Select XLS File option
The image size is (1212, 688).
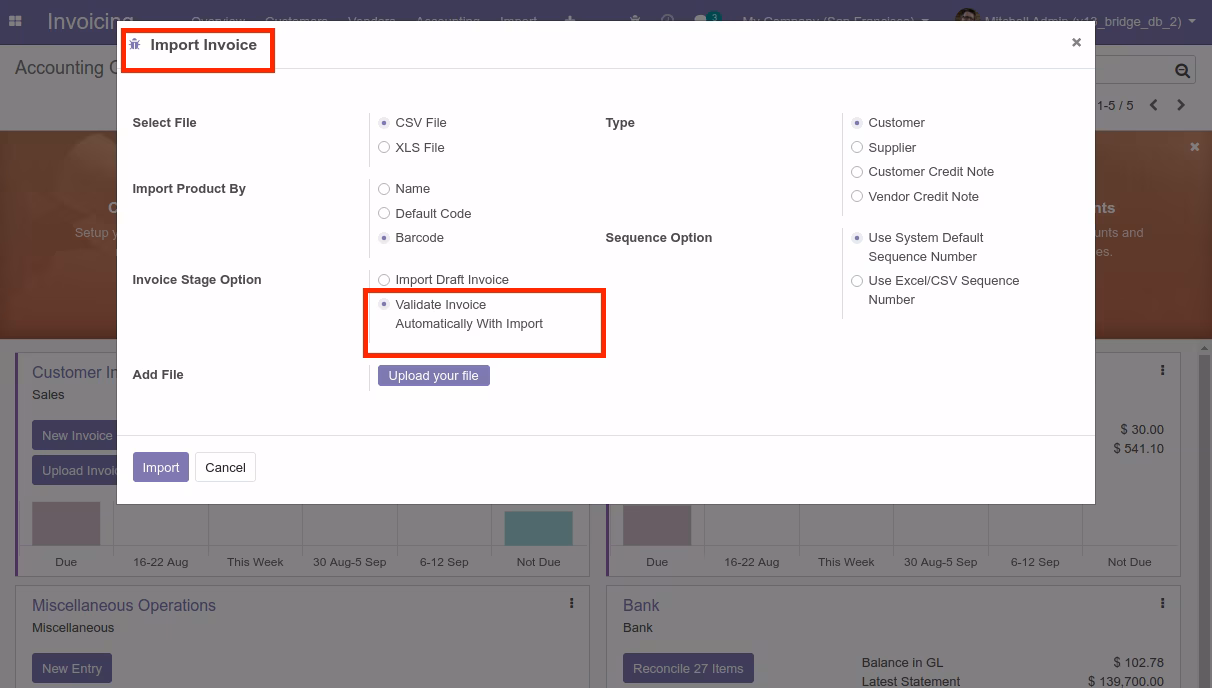[384, 148]
